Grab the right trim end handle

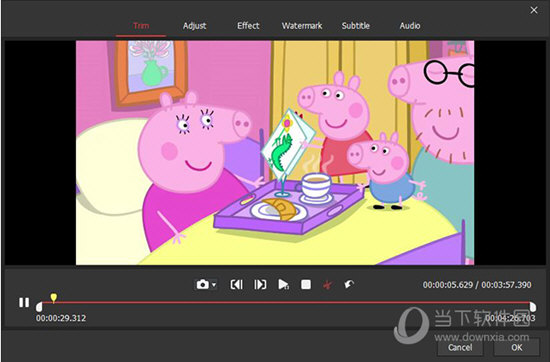pyautogui.click(x=533, y=307)
